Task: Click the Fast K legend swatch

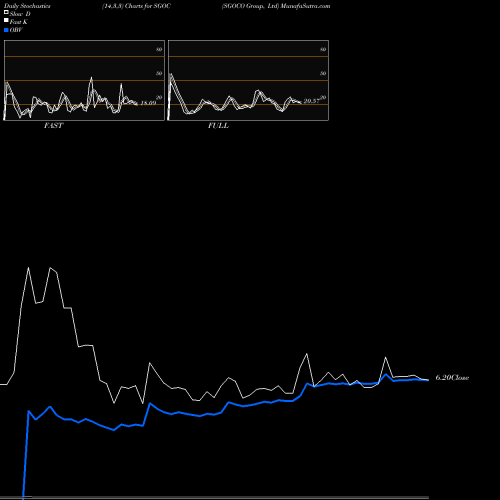Action: pyautogui.click(x=6, y=20)
